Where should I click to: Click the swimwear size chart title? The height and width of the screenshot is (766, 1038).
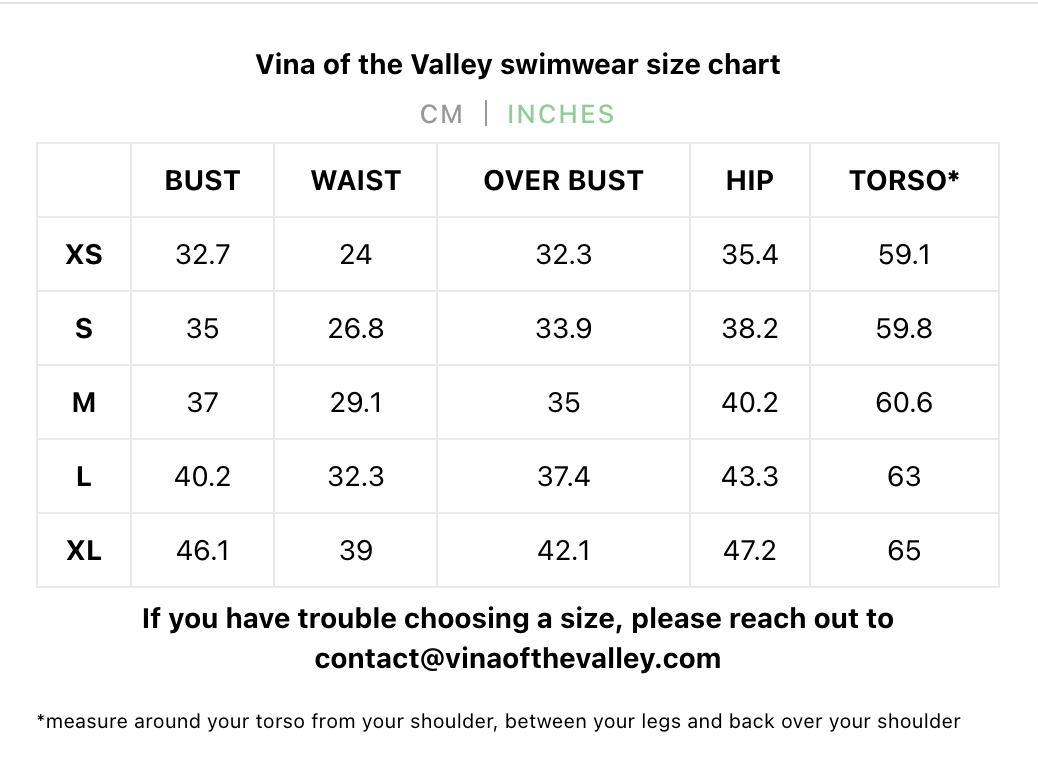[518, 65]
